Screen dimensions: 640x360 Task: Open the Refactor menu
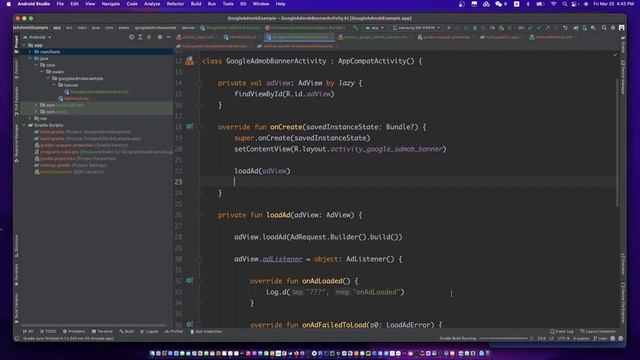click(x=176, y=4)
